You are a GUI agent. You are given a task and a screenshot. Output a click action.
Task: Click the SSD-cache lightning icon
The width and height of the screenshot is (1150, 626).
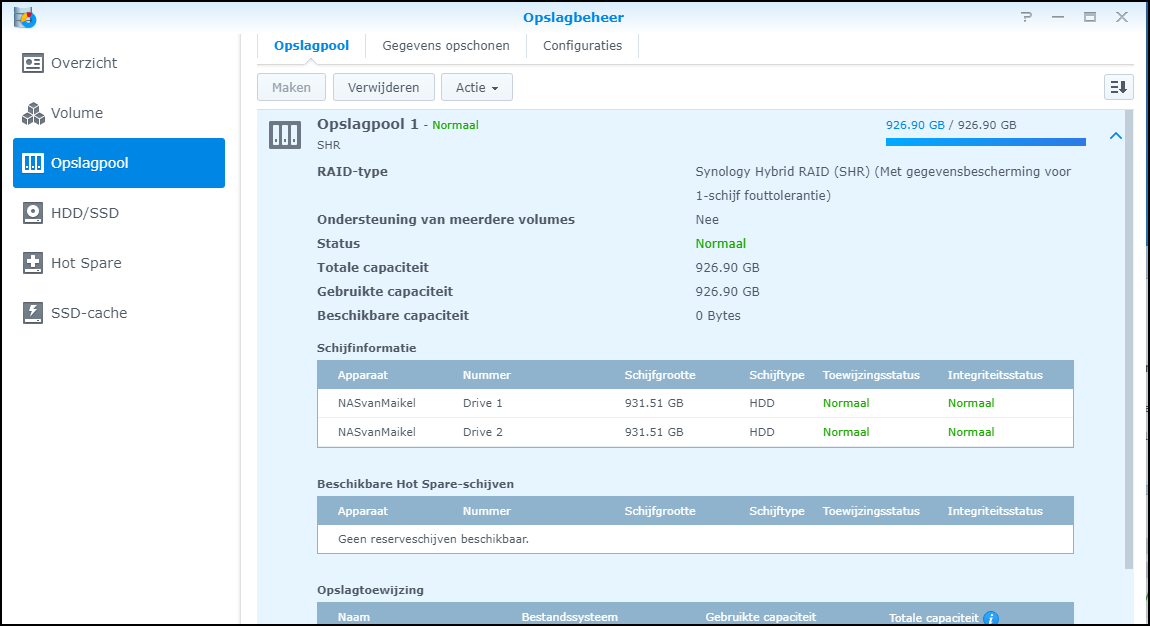coord(33,313)
